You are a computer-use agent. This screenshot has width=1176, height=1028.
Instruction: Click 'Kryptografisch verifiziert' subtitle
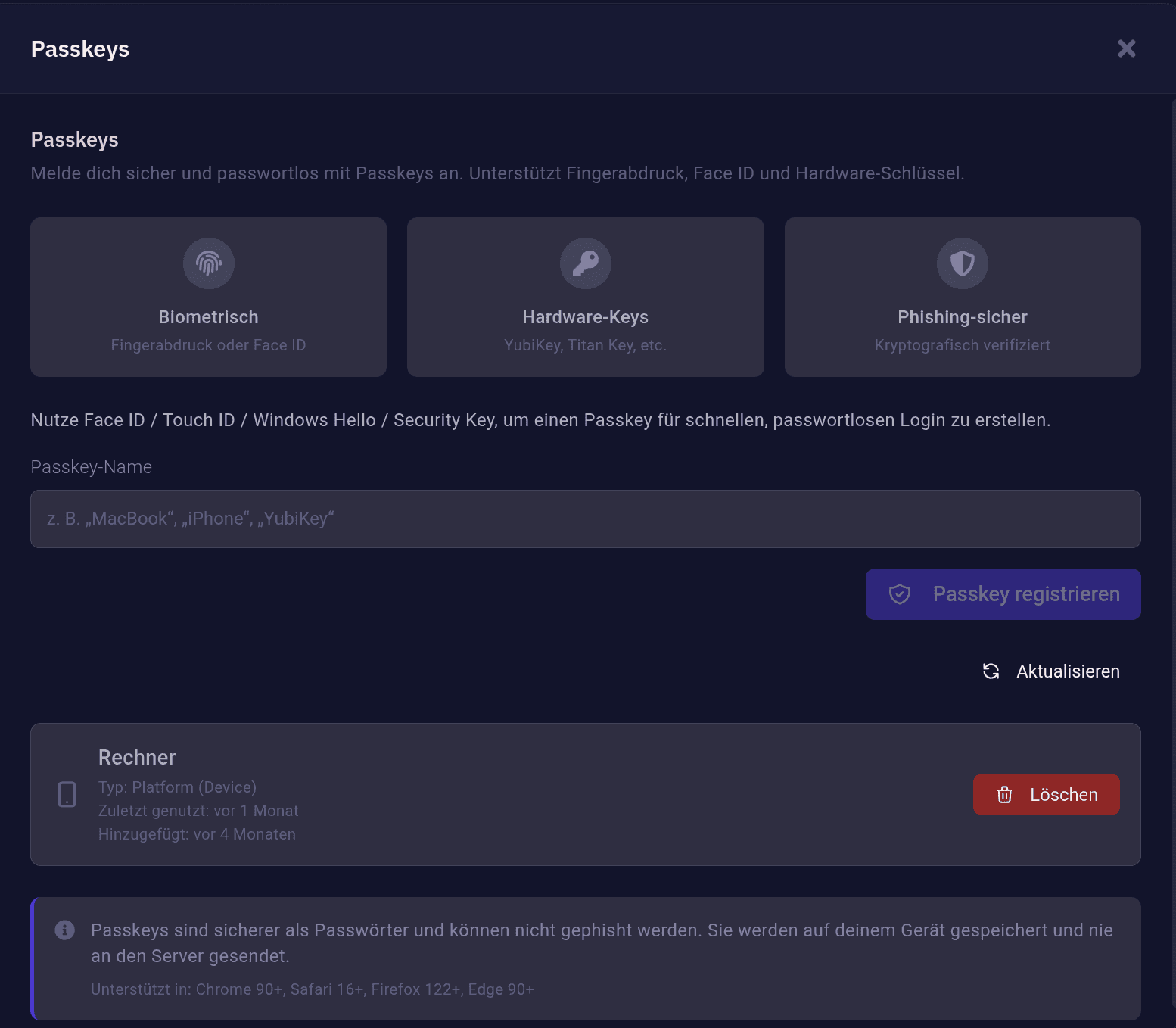tap(963, 345)
